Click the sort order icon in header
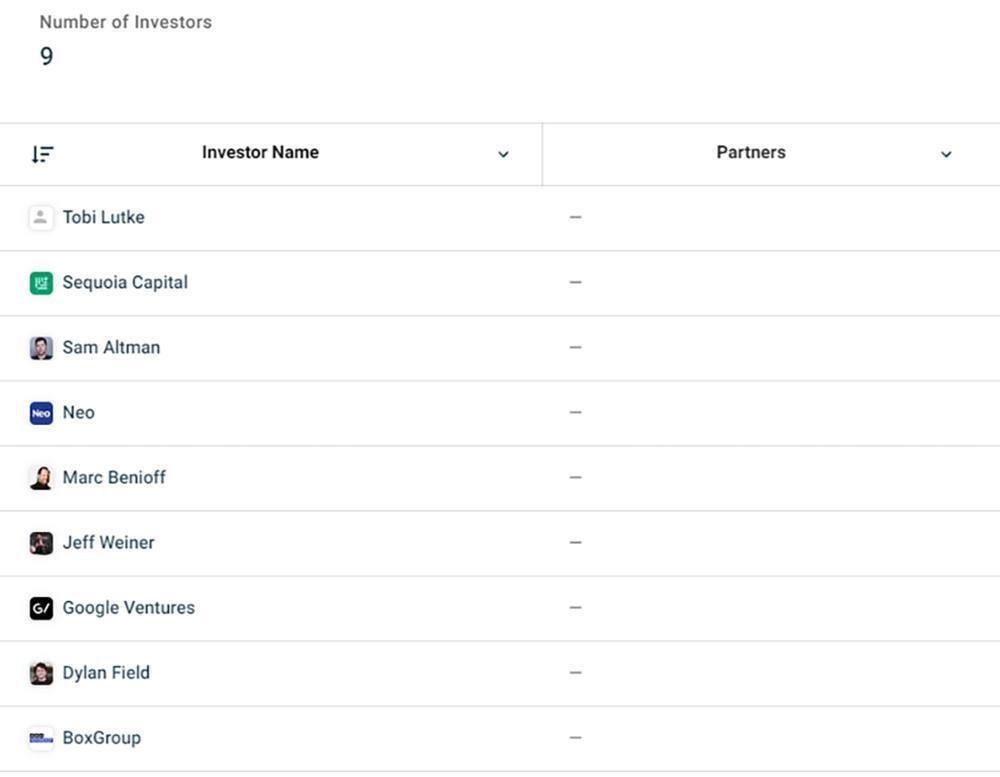The height and width of the screenshot is (777, 1000). click(x=42, y=154)
